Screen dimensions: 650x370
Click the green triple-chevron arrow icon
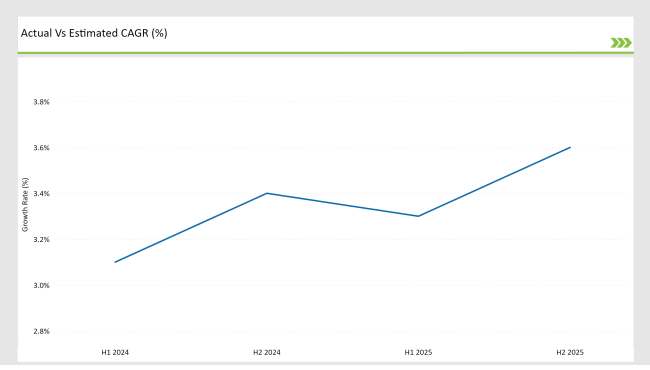[621, 43]
